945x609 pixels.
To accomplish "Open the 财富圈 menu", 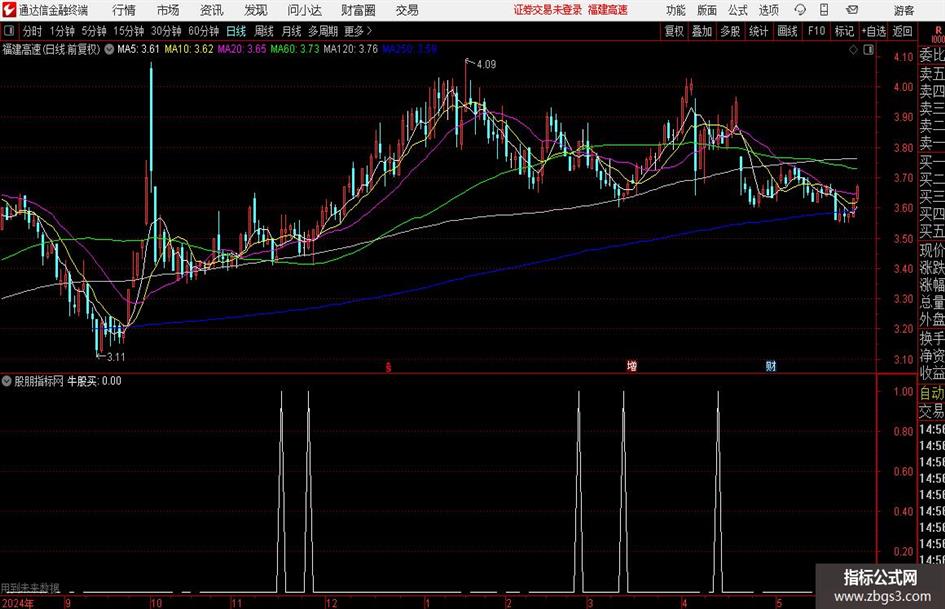I will pyautogui.click(x=358, y=10).
